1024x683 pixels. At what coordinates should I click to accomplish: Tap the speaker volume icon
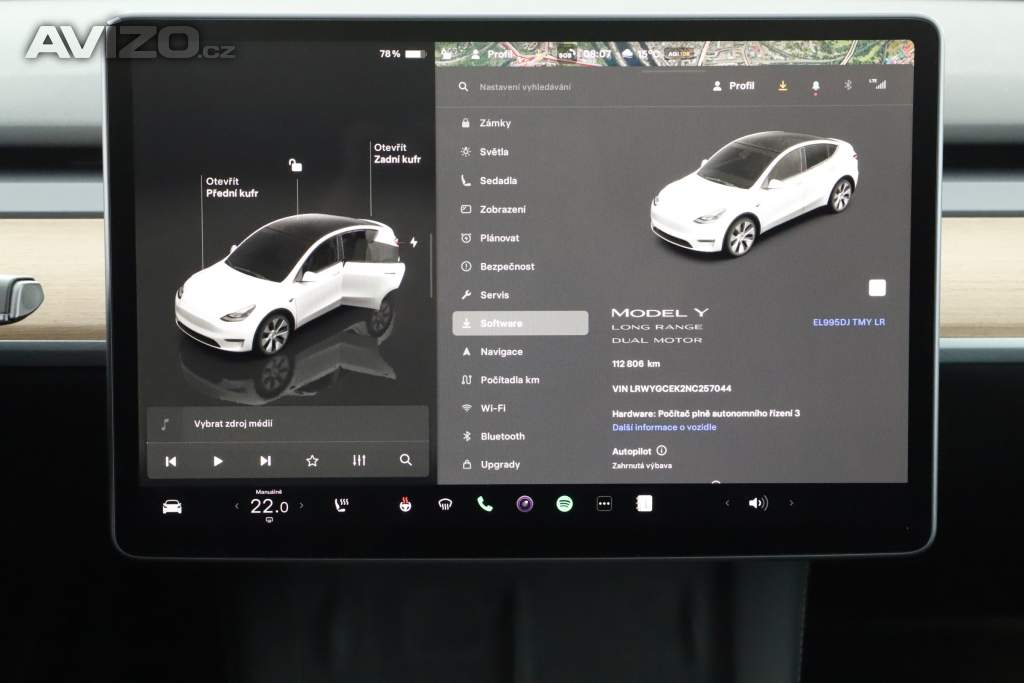tap(758, 503)
